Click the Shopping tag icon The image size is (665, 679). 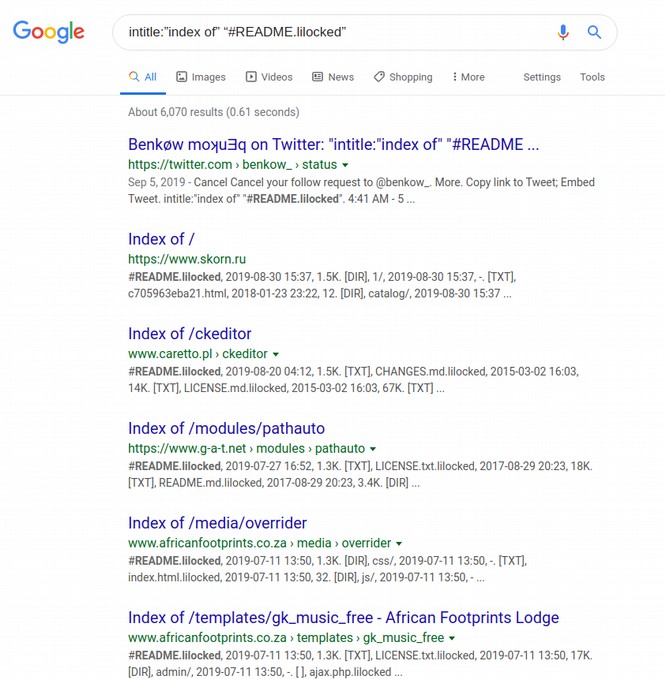tap(379, 77)
